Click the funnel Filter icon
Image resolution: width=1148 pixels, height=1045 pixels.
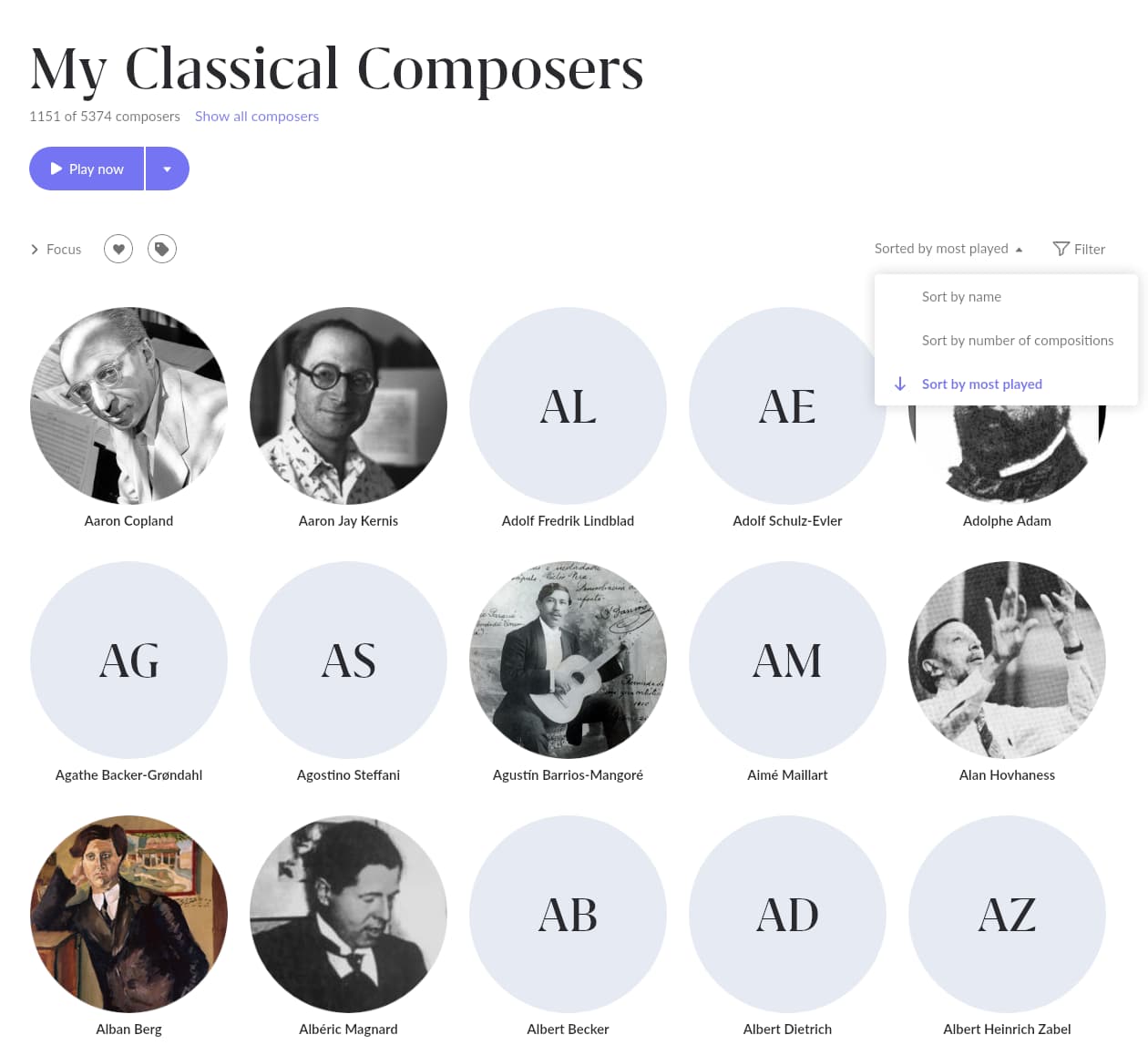tap(1061, 249)
